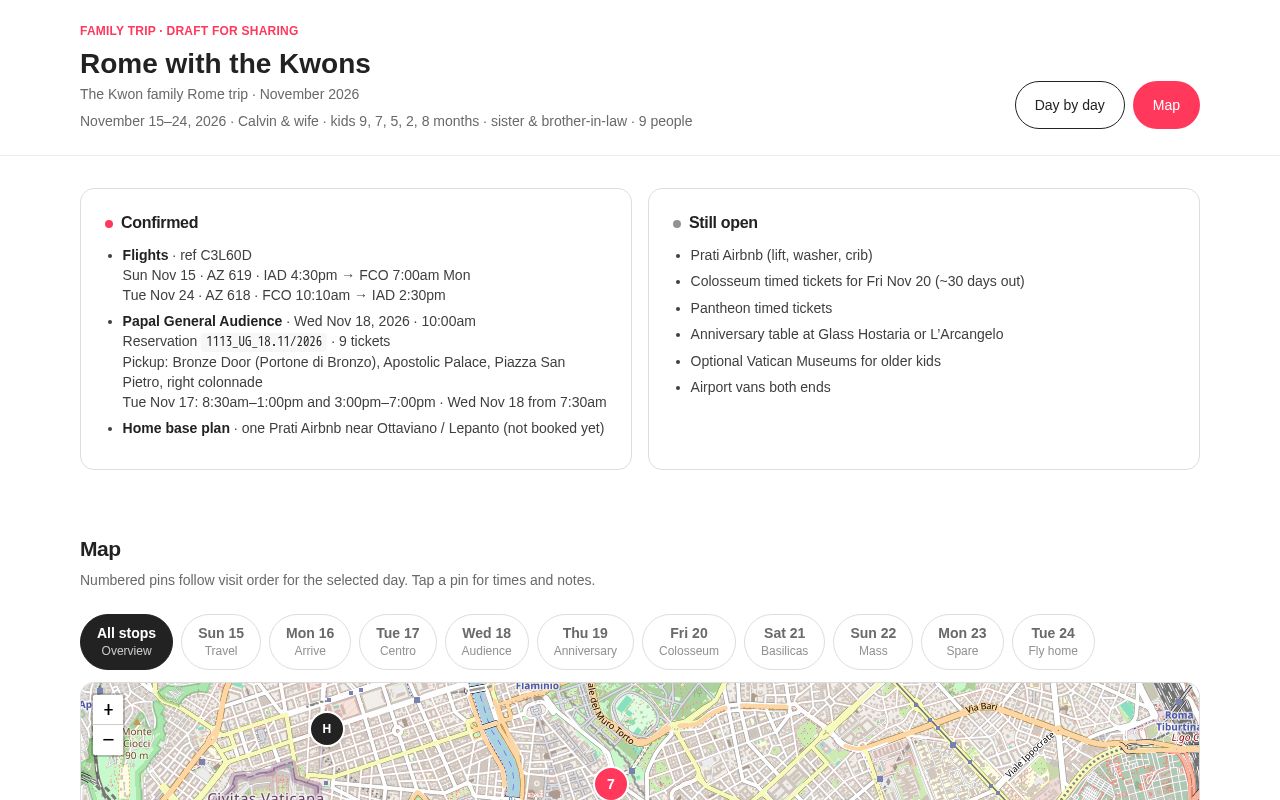Switch to Map view
Viewport: 1280px width, 800px height.
point(1166,105)
